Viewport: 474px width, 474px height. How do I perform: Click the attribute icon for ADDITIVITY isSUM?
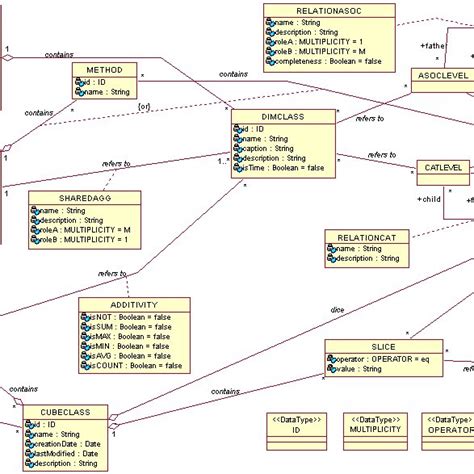[x=86, y=327]
